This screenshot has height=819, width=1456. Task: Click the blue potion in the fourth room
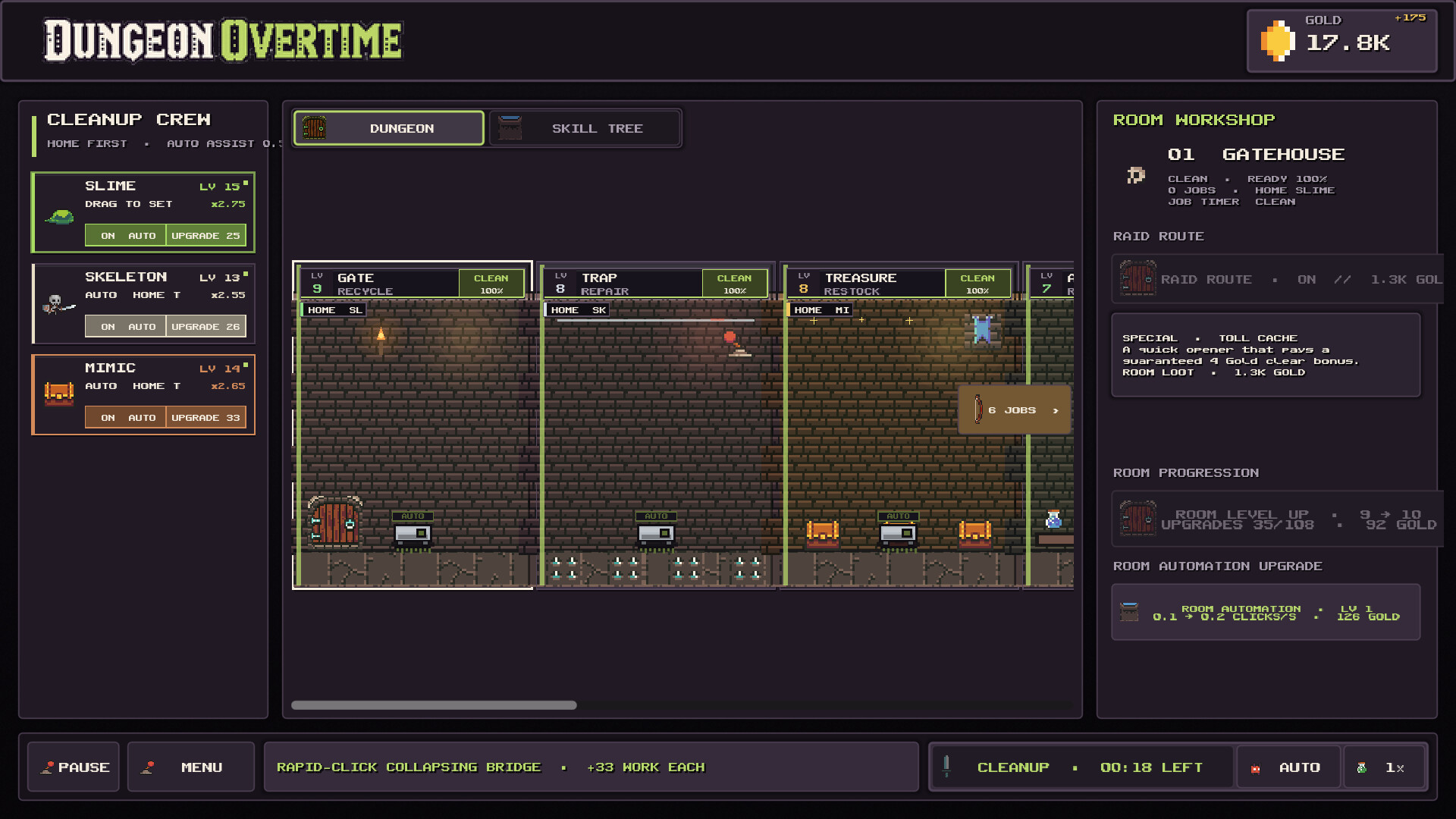point(1053,519)
